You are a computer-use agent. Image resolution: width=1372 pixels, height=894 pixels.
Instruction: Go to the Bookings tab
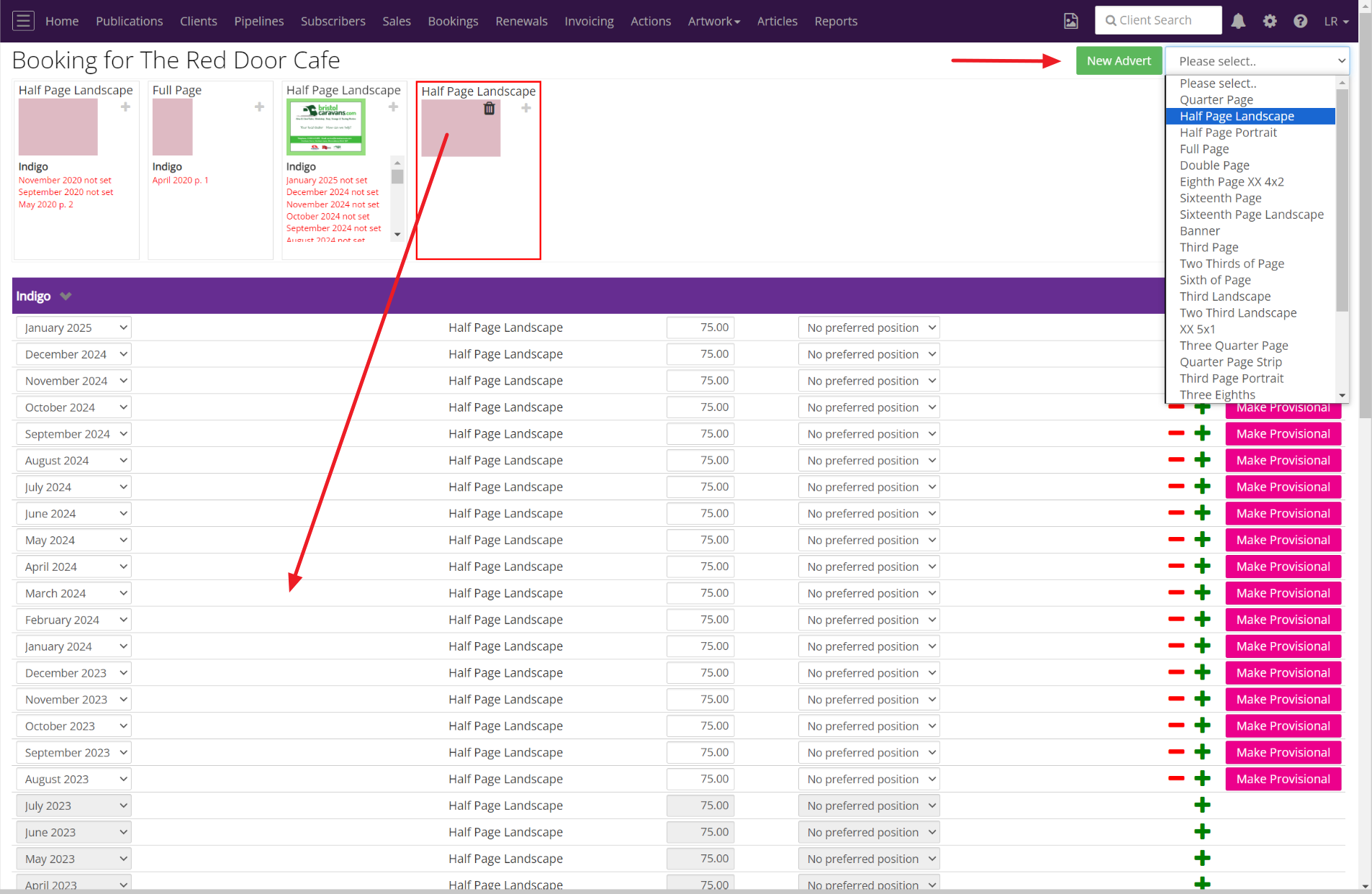[453, 21]
